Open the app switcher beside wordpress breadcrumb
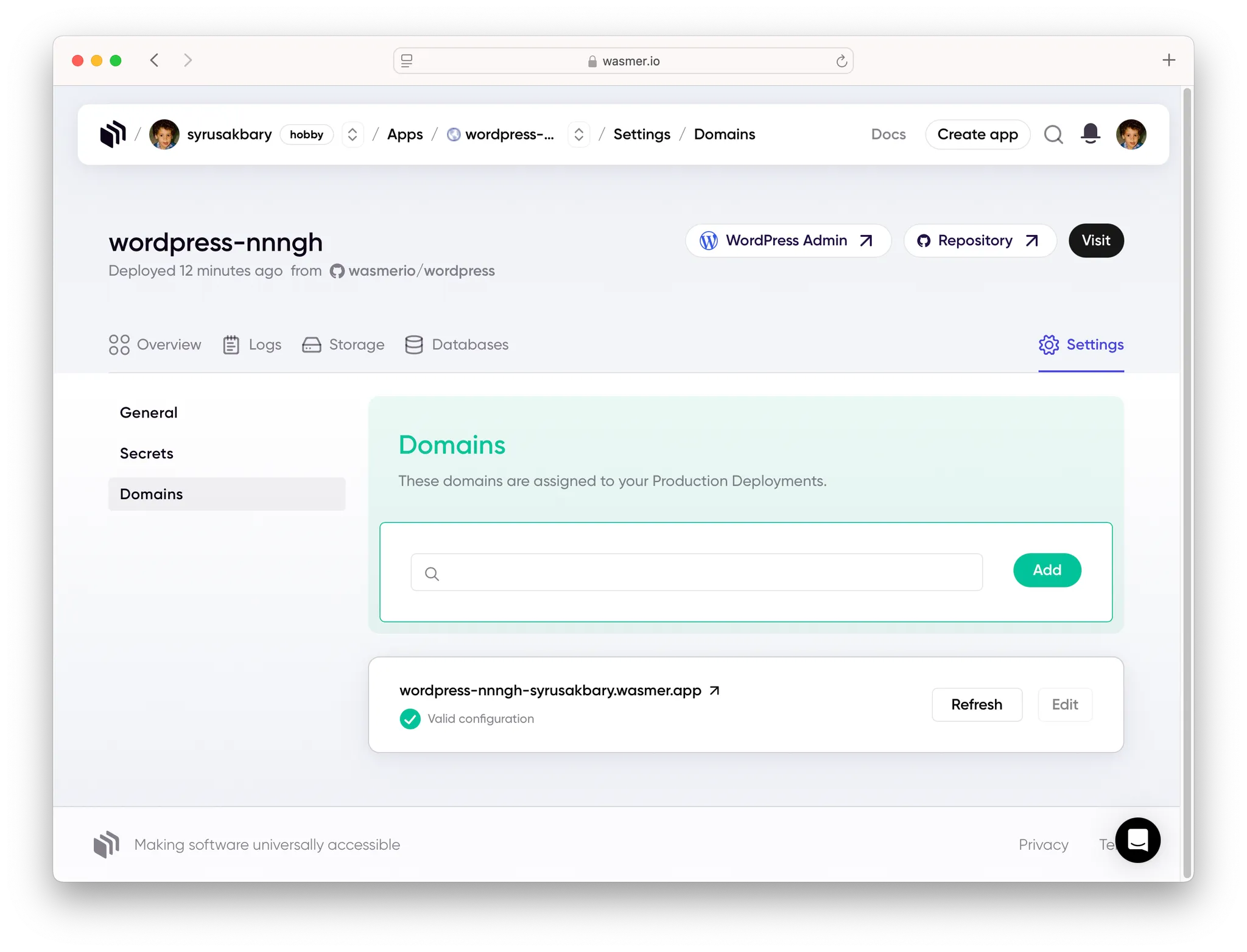The image size is (1247, 952). (x=578, y=134)
